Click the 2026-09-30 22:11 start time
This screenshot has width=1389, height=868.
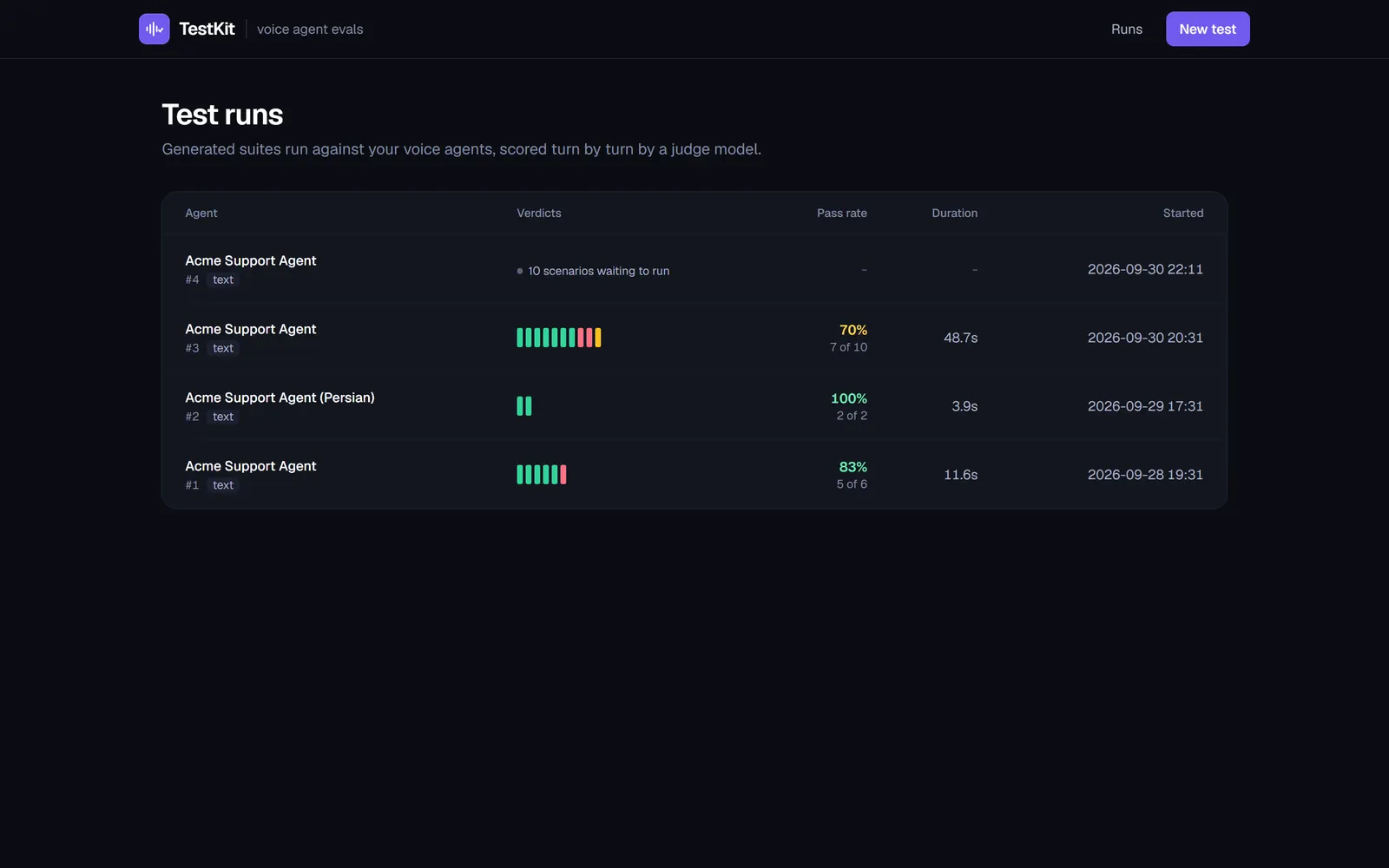click(x=1145, y=269)
